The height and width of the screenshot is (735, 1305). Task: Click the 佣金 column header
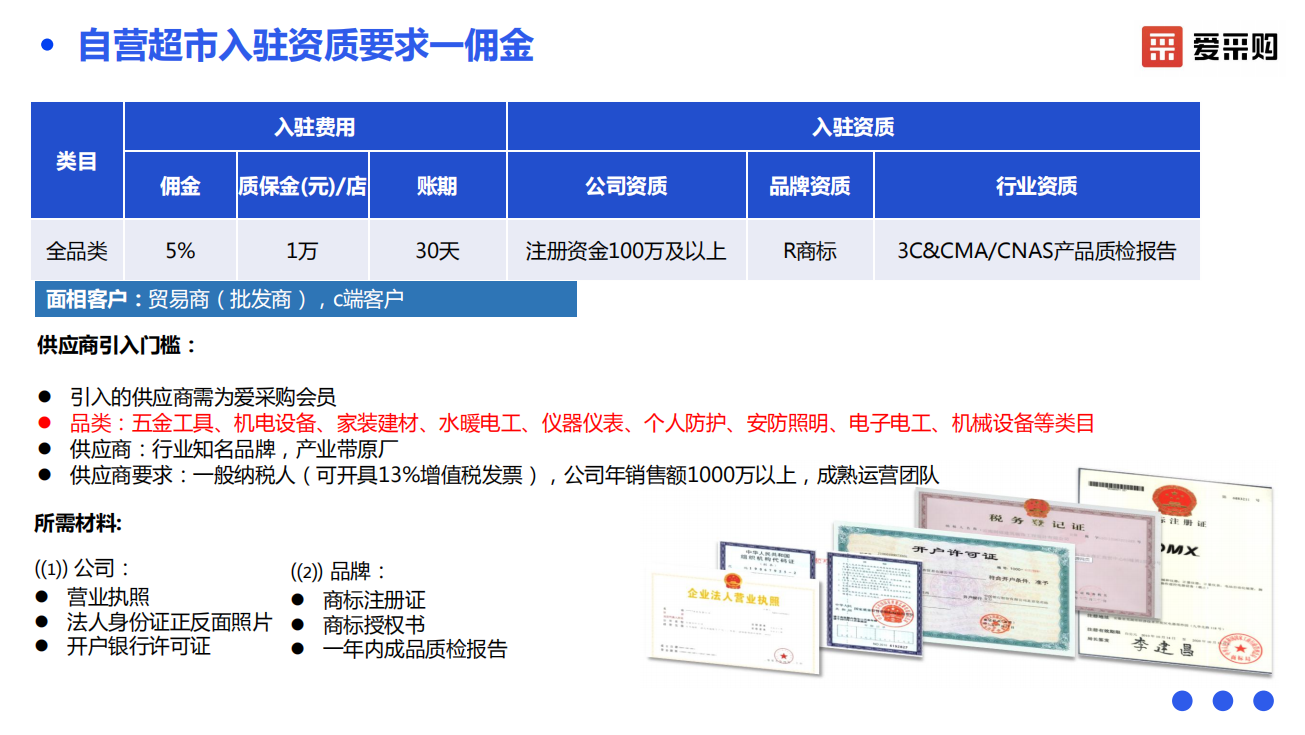[180, 186]
